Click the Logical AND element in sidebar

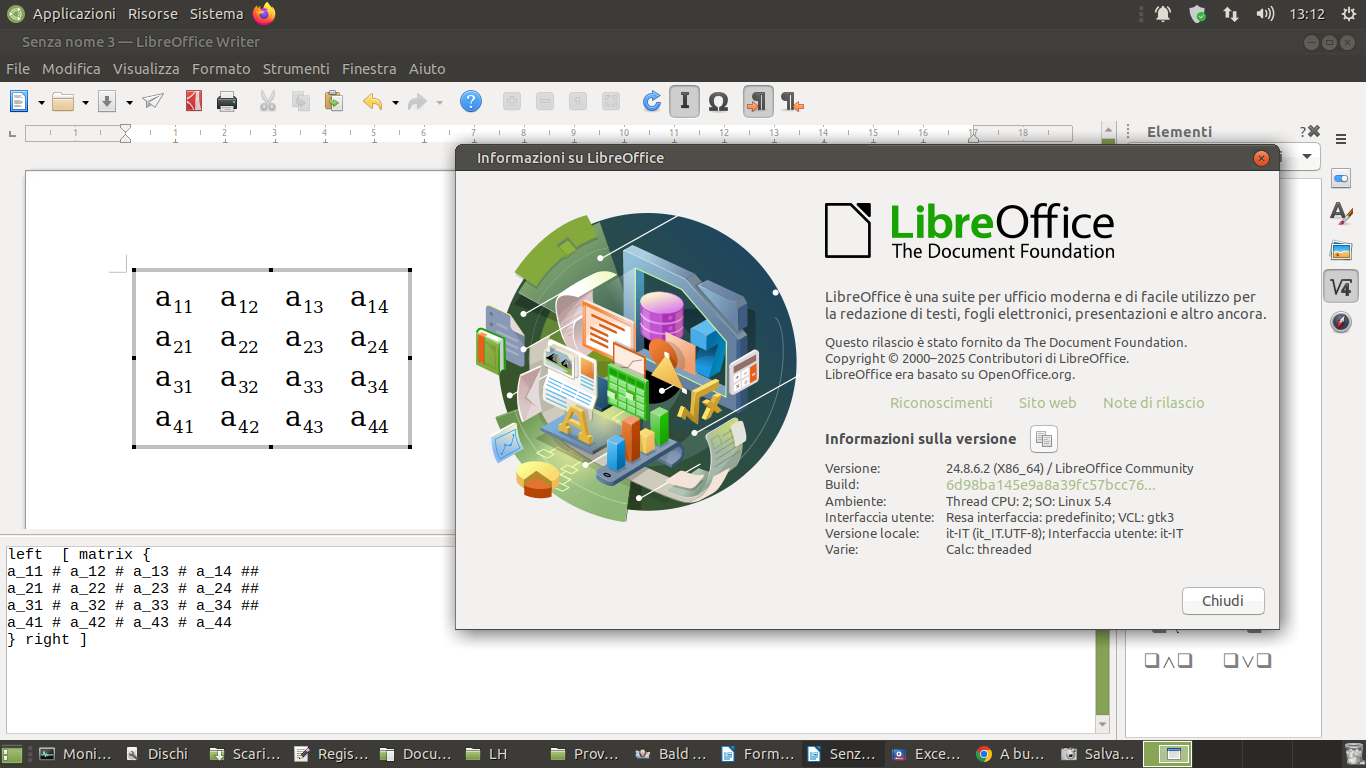[x=1168, y=661]
